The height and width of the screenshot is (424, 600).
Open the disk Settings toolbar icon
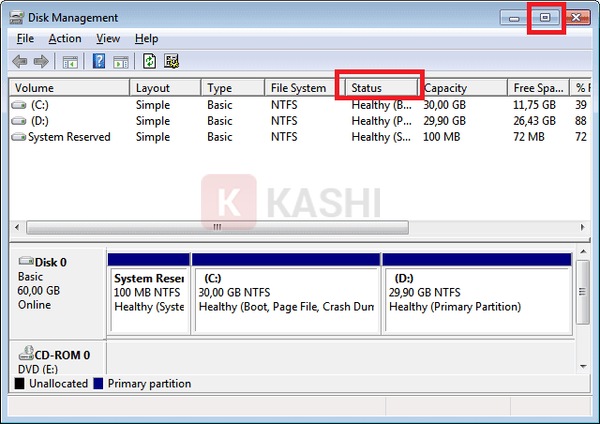click(171, 61)
